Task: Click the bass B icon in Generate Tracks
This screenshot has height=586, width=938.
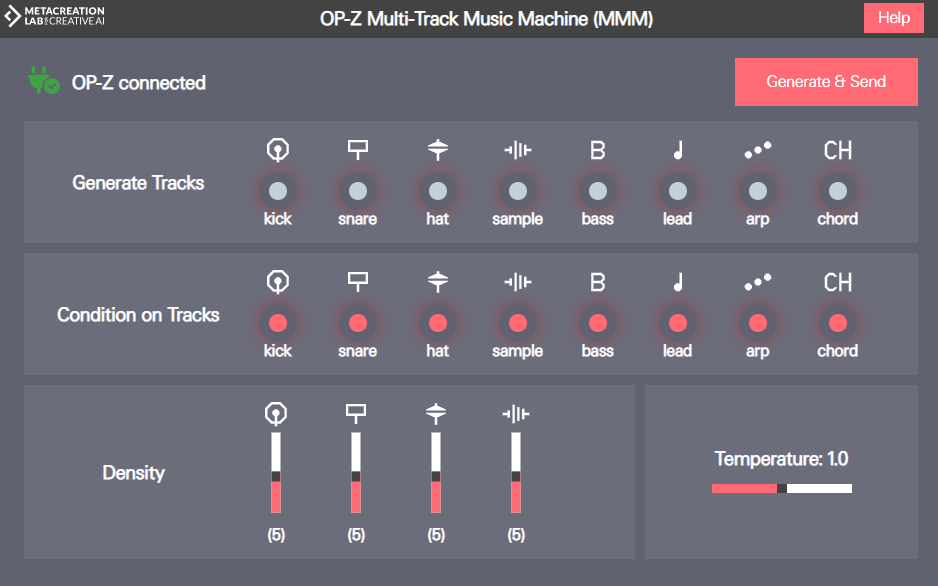Action: [598, 150]
